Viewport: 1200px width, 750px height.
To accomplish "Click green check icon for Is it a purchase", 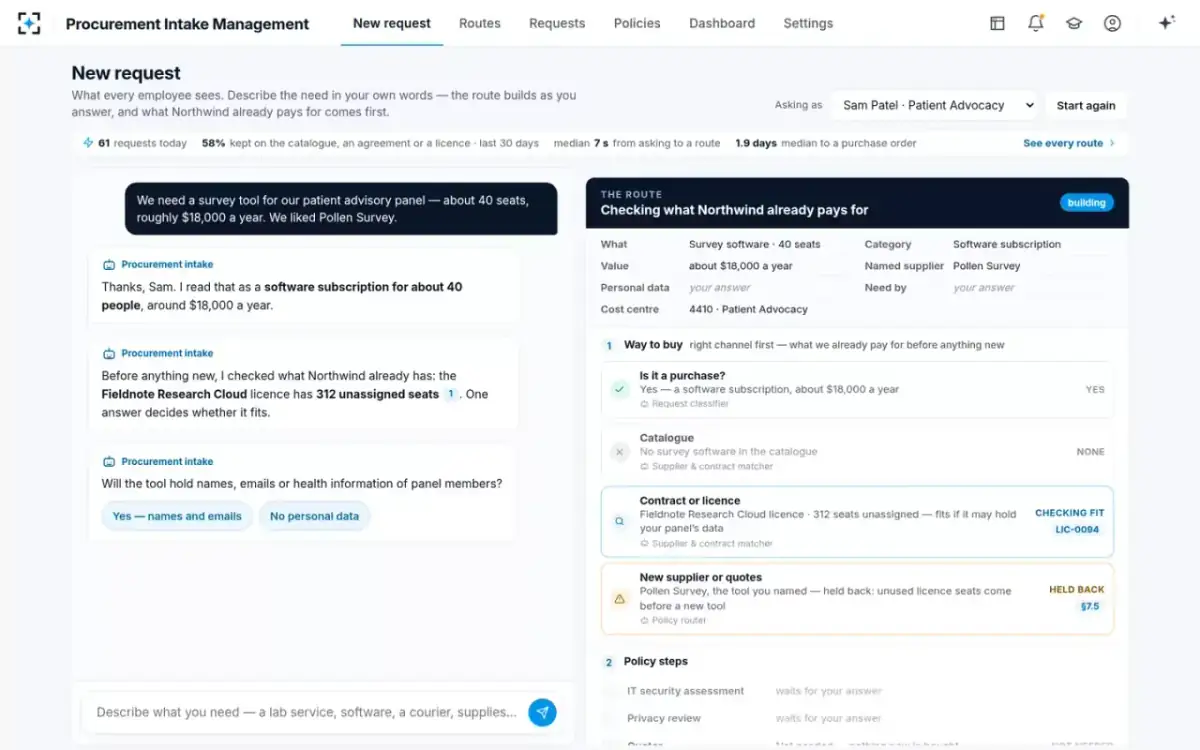I will [620, 389].
